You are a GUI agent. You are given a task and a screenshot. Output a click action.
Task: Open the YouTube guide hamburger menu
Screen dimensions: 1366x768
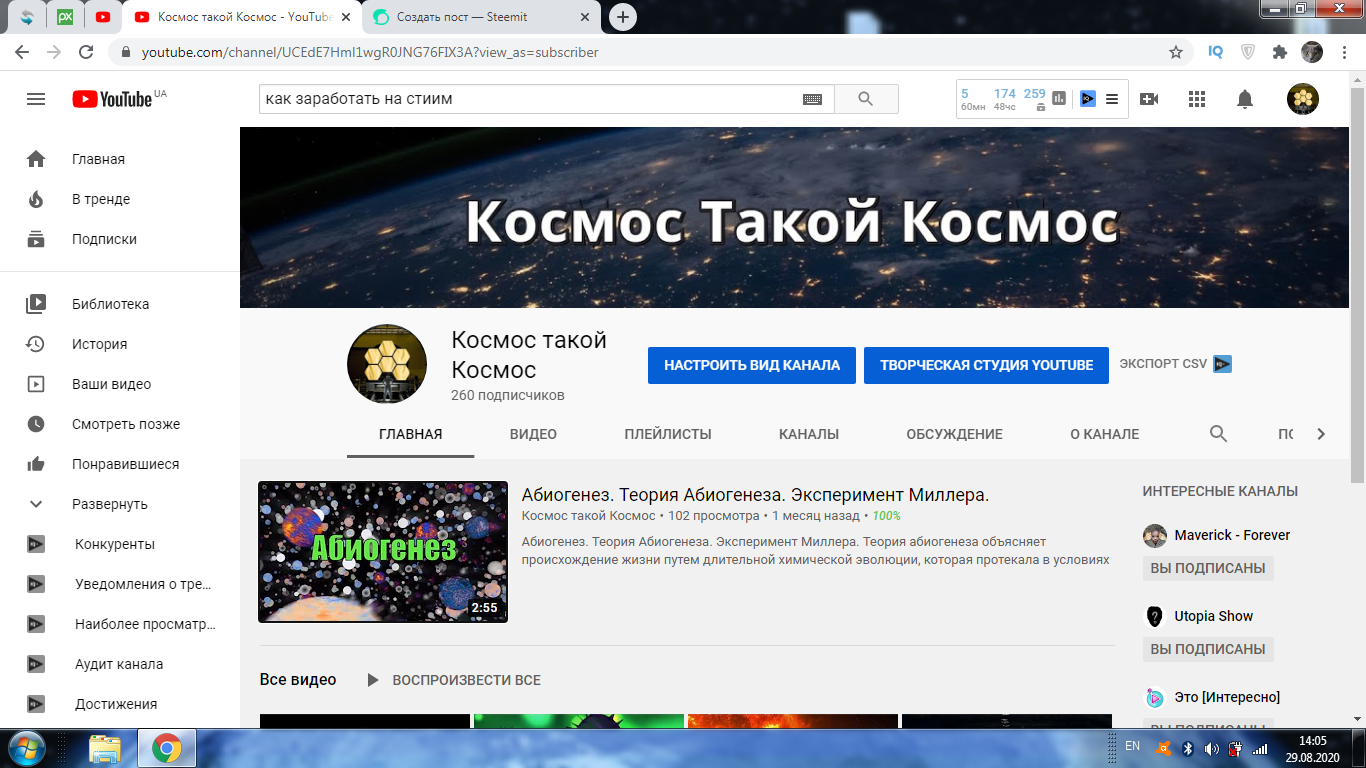point(36,99)
